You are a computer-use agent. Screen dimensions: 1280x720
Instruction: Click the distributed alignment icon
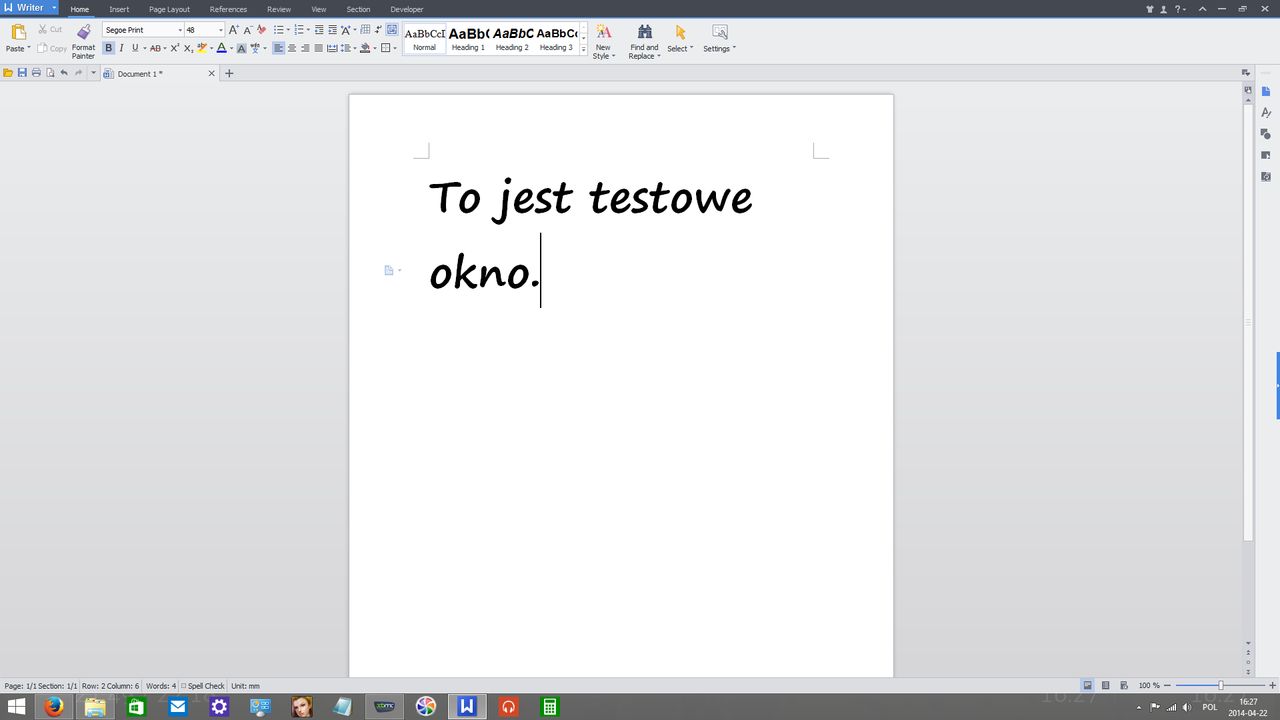tap(332, 48)
